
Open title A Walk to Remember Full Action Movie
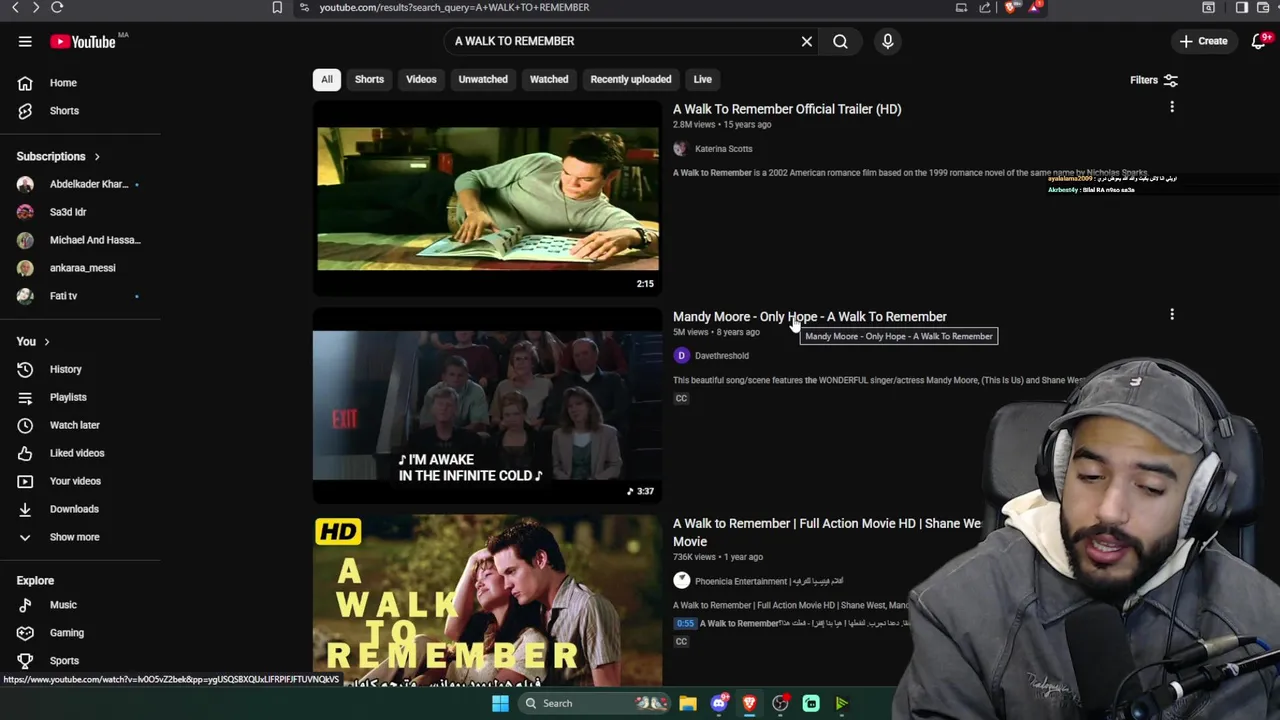tap(827, 532)
